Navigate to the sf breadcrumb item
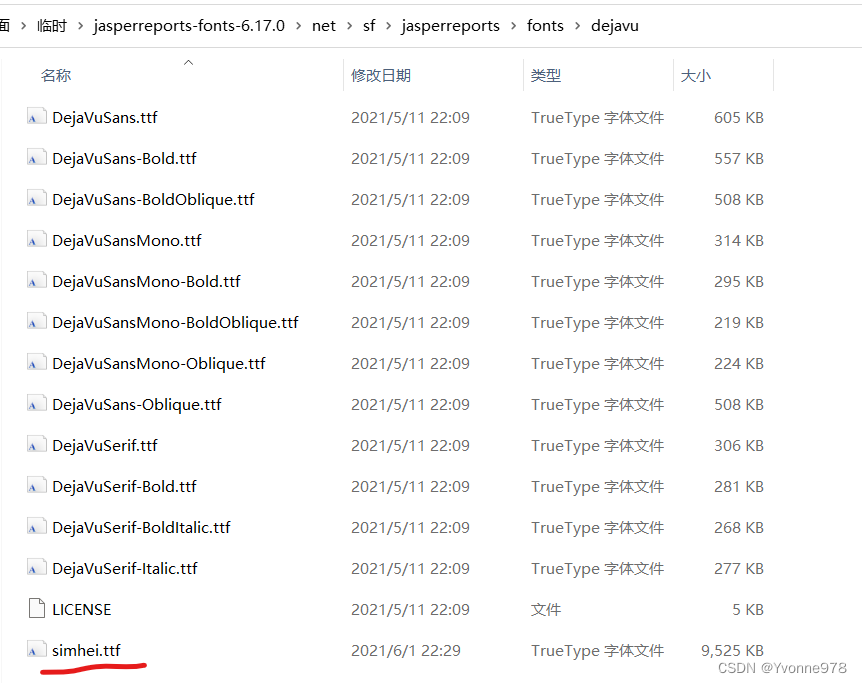 (369, 26)
